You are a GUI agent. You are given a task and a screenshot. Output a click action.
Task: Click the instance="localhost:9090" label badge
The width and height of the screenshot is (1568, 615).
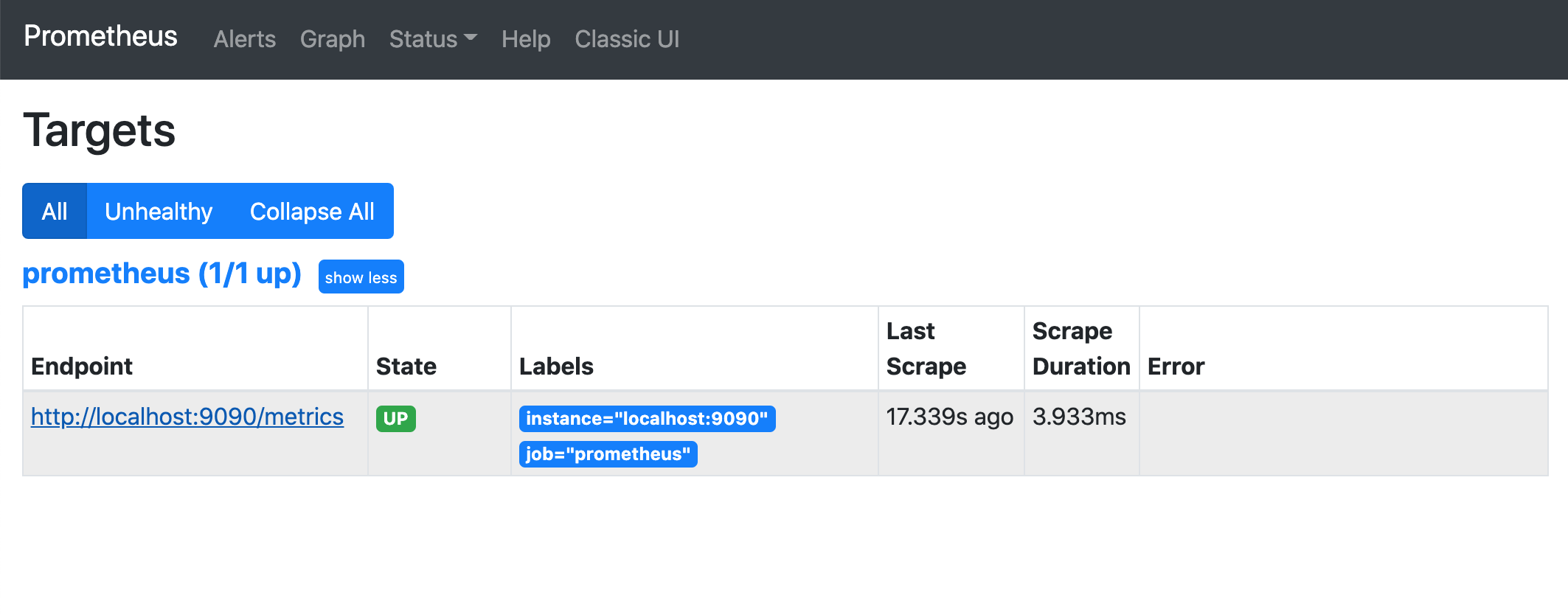(x=647, y=419)
